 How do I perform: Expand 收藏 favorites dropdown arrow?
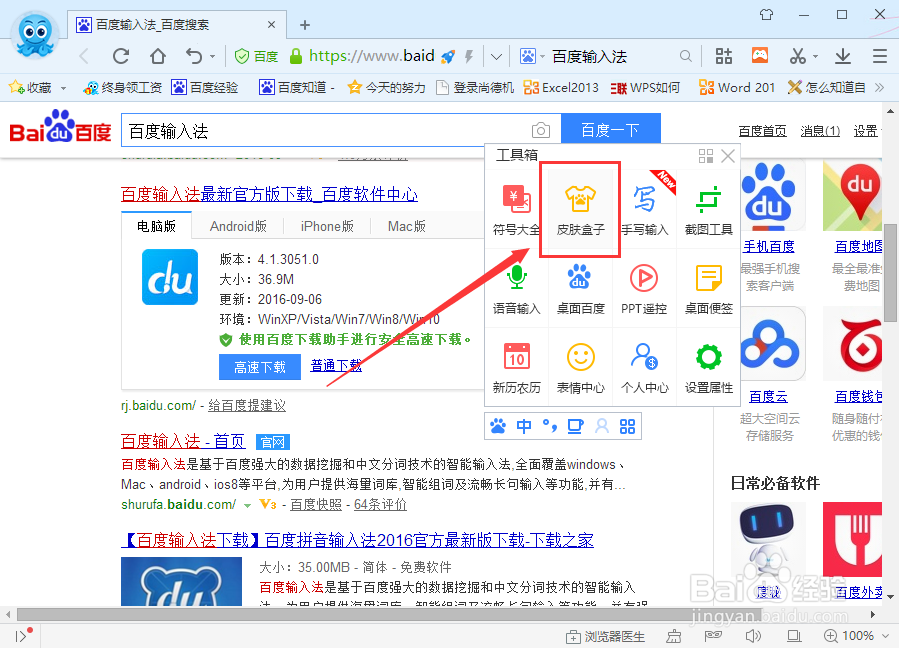pyautogui.click(x=63, y=88)
